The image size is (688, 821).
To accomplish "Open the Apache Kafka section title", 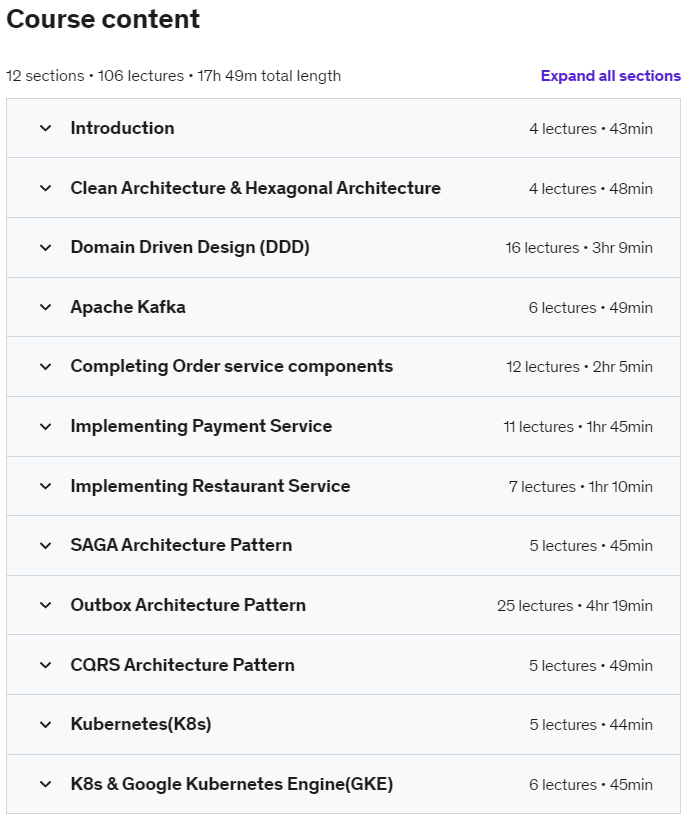I will point(128,307).
